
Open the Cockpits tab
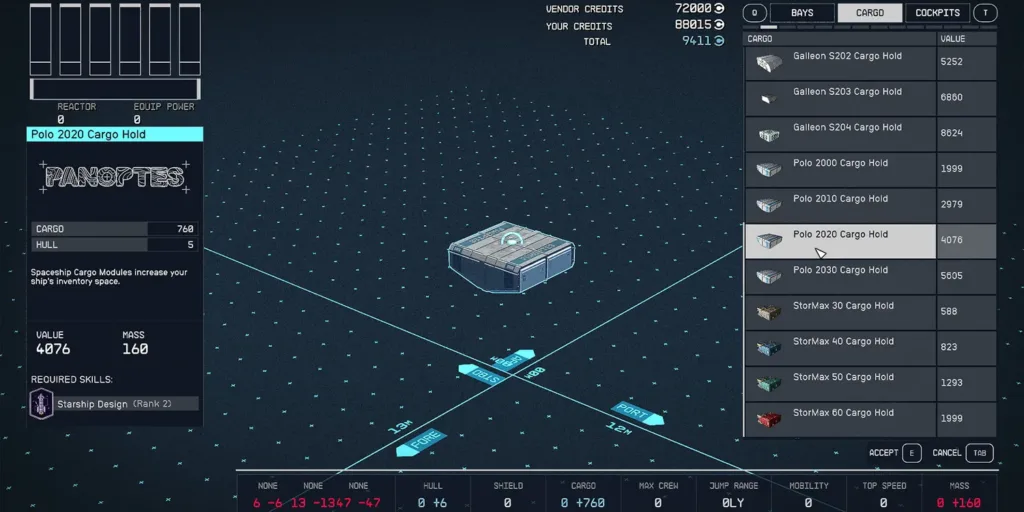[x=937, y=13]
